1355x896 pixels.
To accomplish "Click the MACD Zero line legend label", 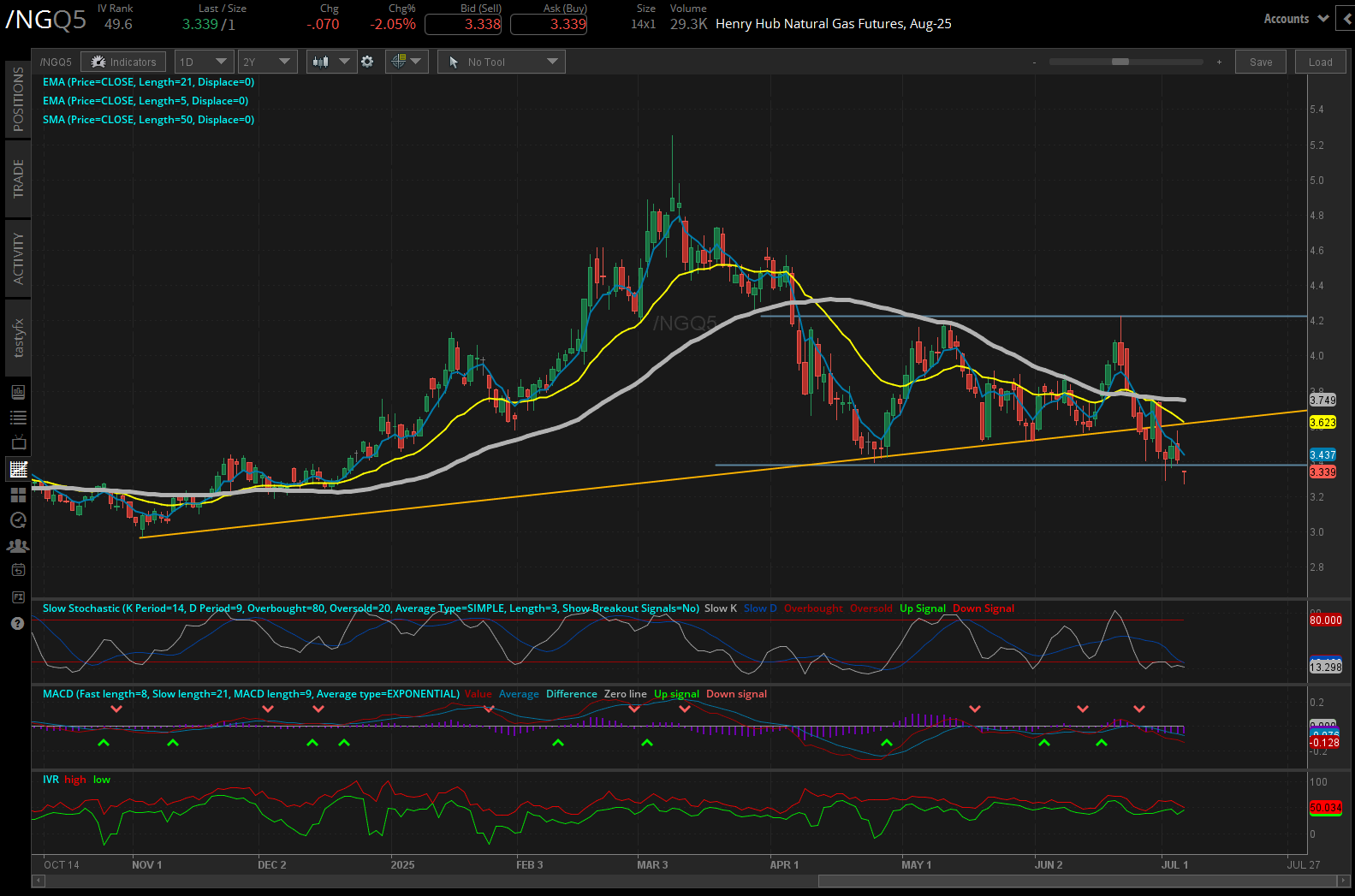I will coord(626,694).
